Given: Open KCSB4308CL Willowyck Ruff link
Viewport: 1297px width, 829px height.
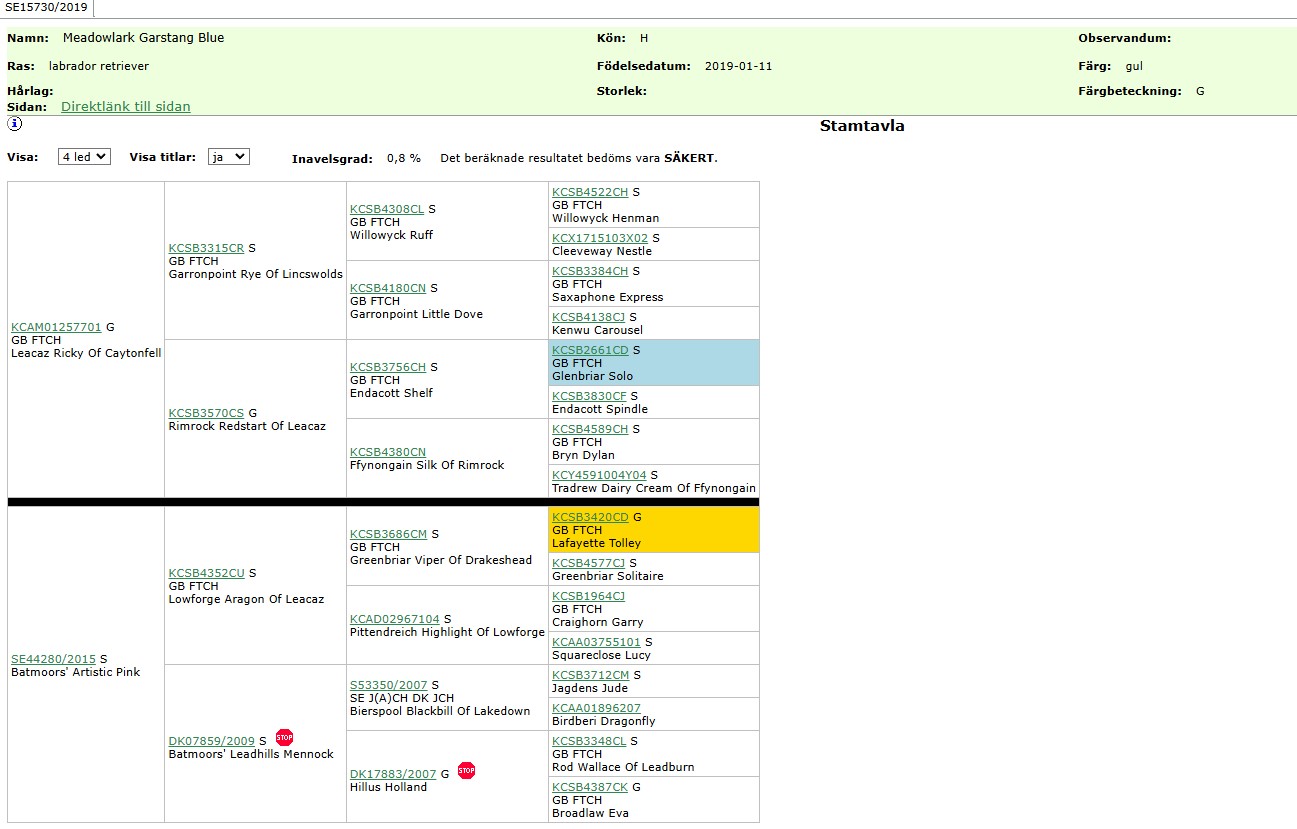Looking at the screenshot, I should [387, 209].
